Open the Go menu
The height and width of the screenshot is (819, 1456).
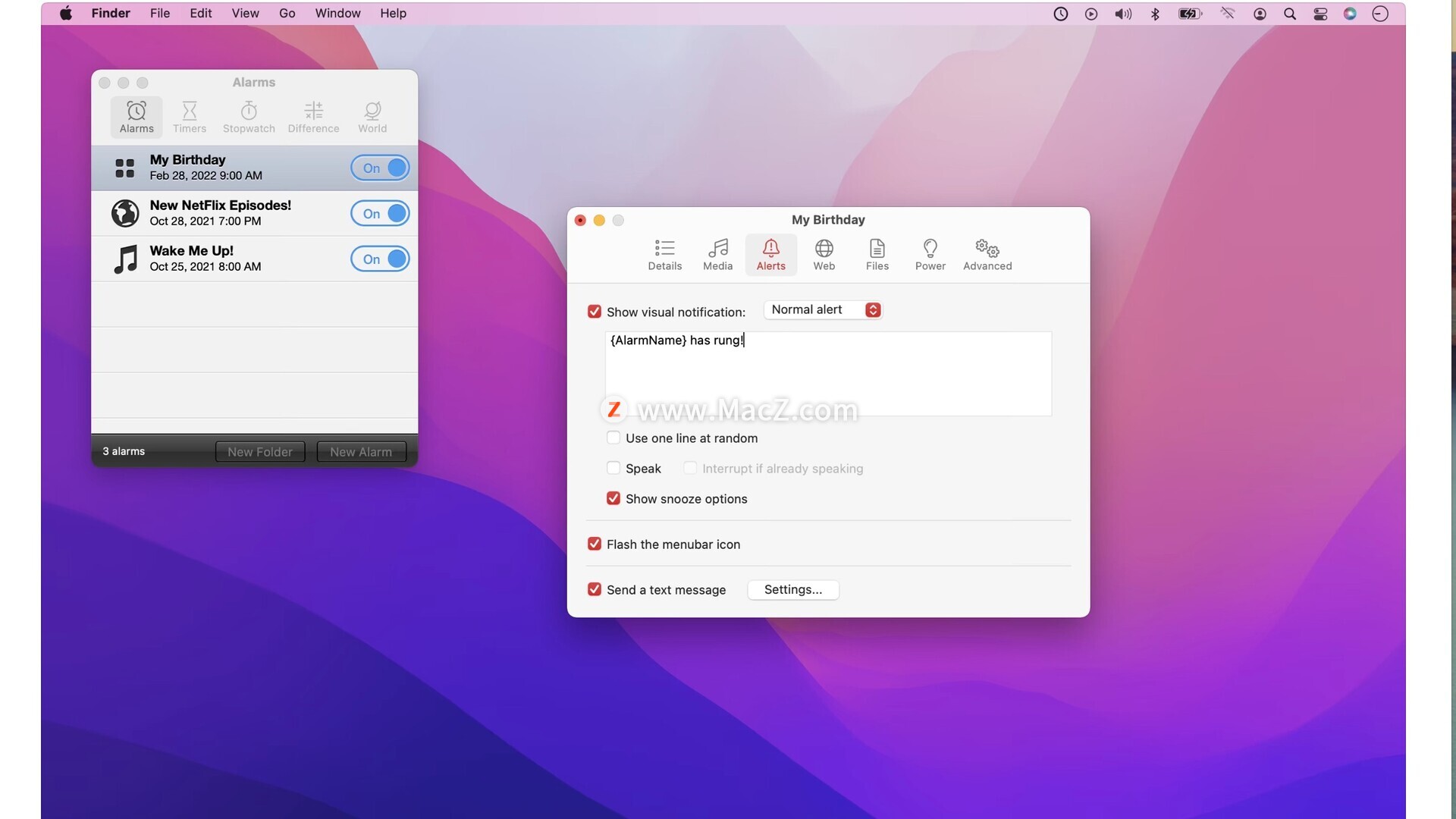(x=287, y=13)
